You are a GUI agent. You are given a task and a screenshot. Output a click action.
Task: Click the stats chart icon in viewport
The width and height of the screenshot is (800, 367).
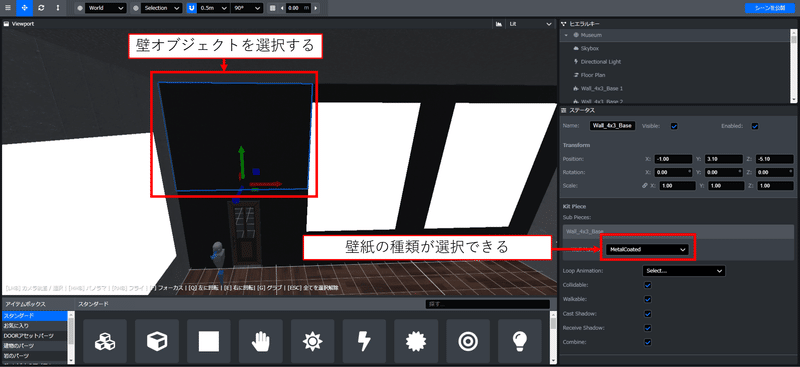498,23
